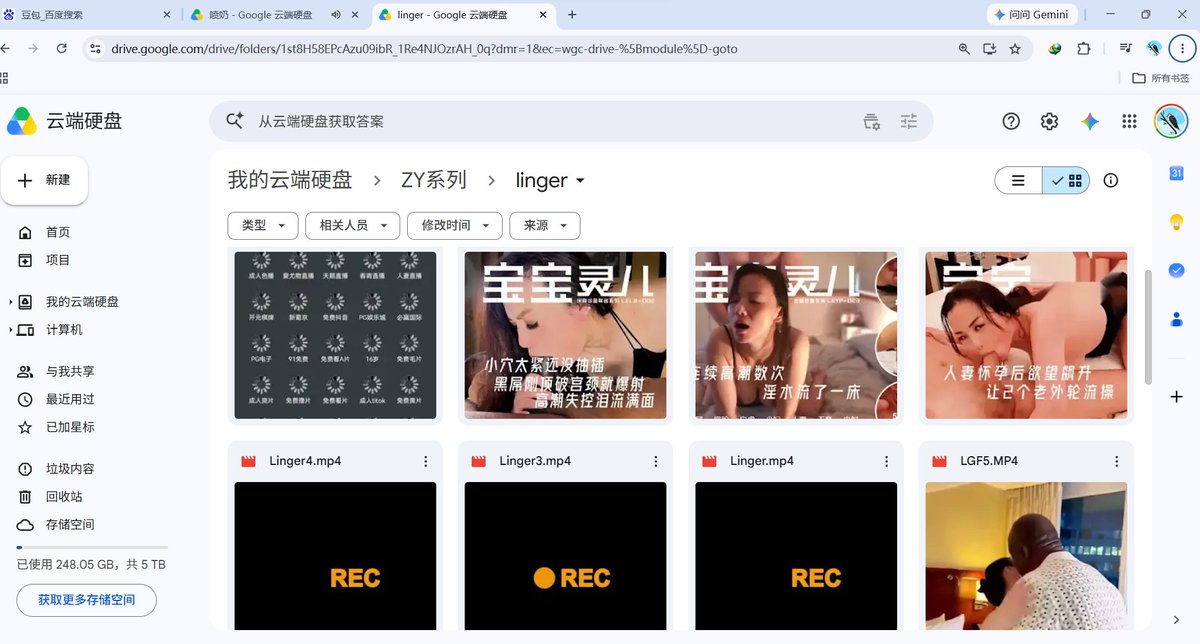Open the browser media control icon

(x=1126, y=48)
